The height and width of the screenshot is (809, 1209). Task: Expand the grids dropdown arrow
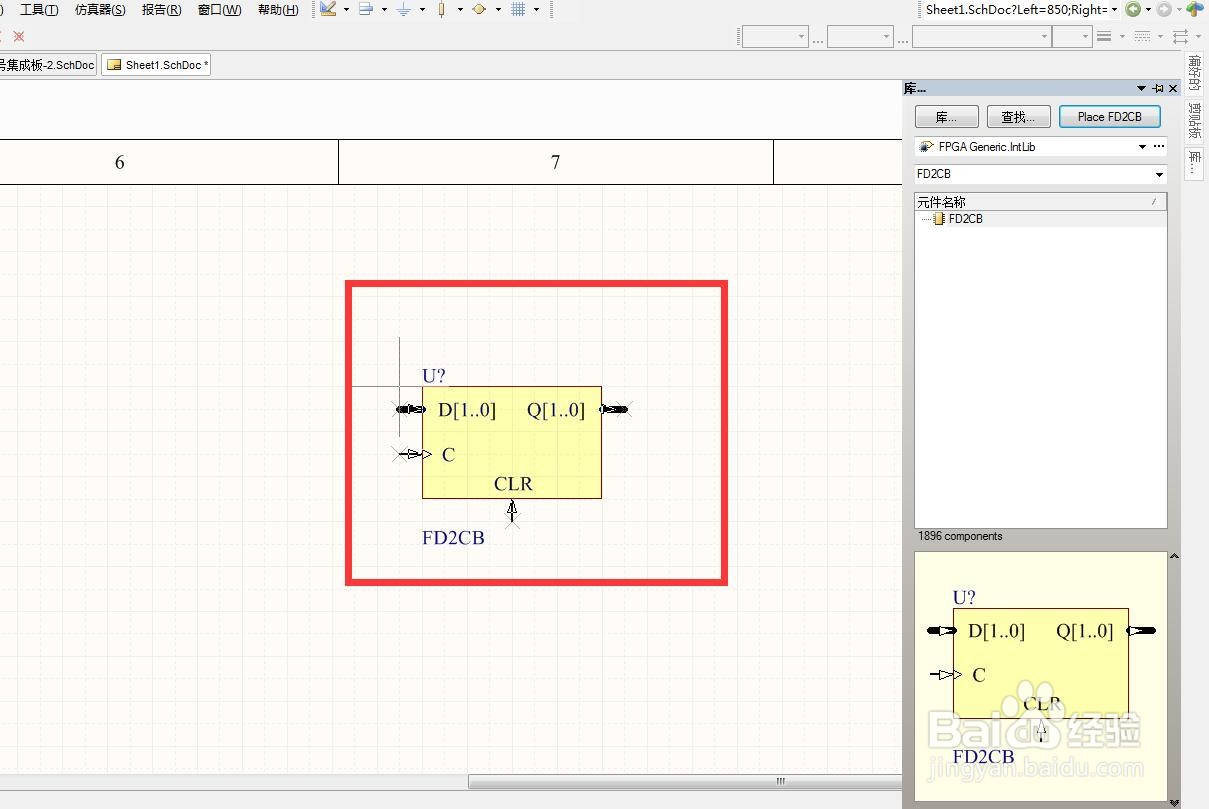tap(536, 10)
